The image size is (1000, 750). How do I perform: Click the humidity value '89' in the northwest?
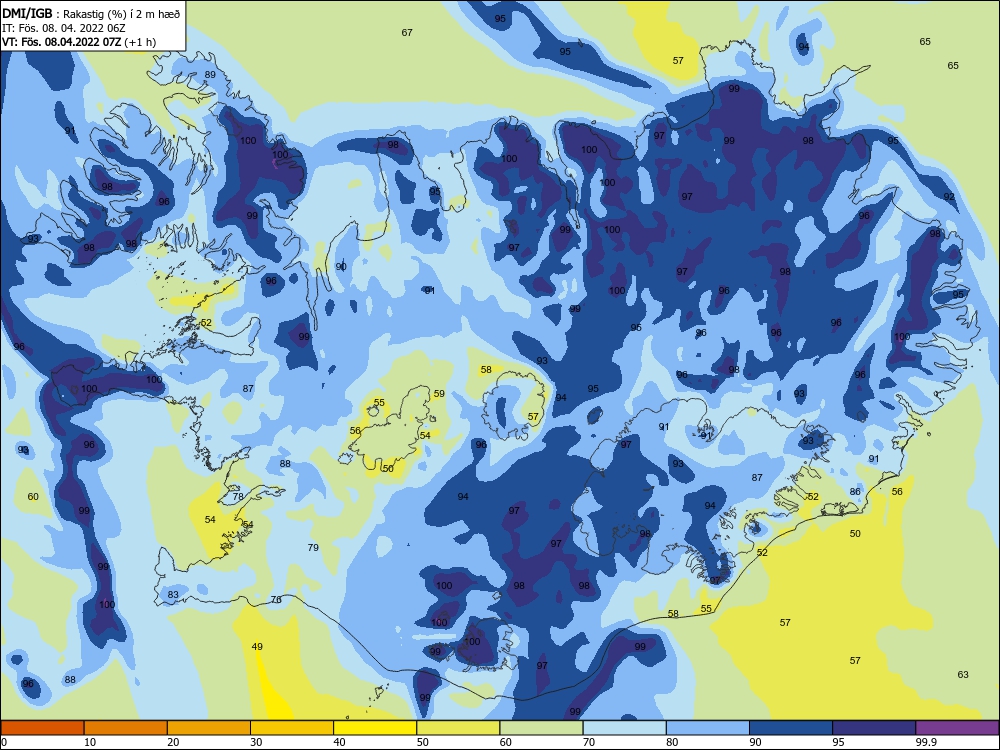pos(210,75)
